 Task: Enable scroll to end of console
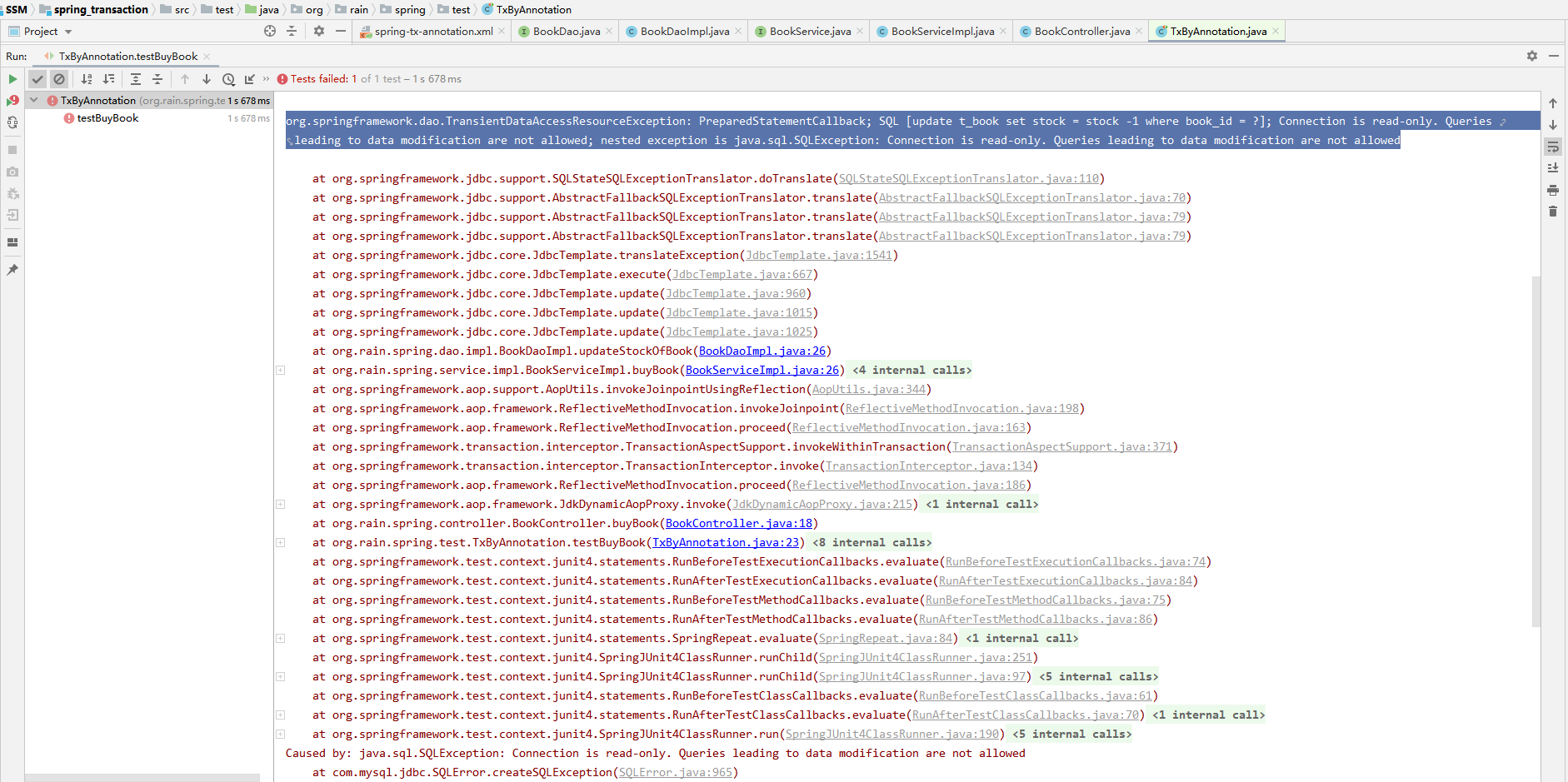(x=1553, y=168)
